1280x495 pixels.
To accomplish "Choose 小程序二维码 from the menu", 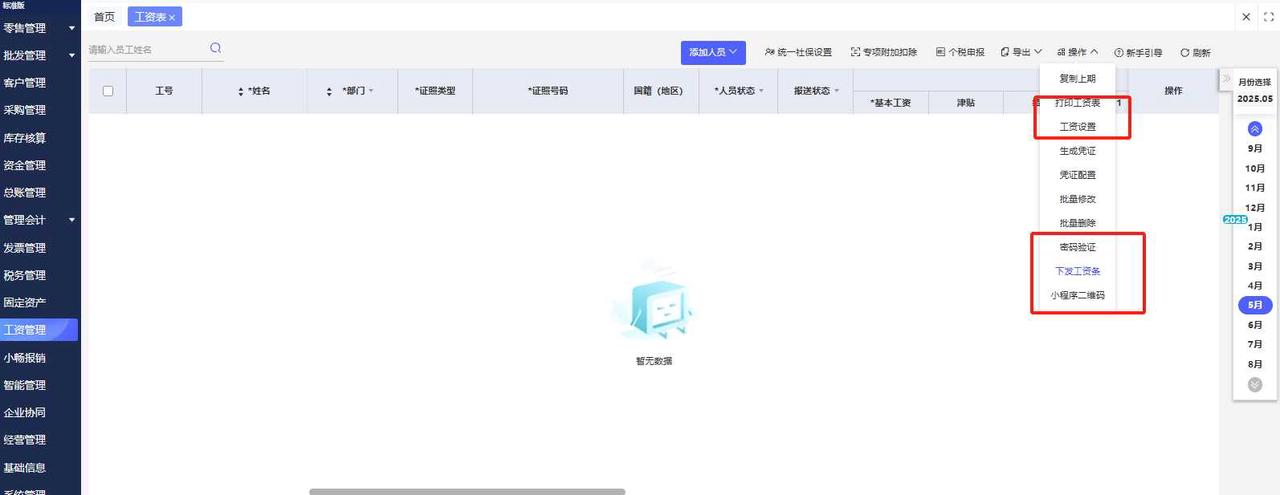I will pyautogui.click(x=1077, y=295).
